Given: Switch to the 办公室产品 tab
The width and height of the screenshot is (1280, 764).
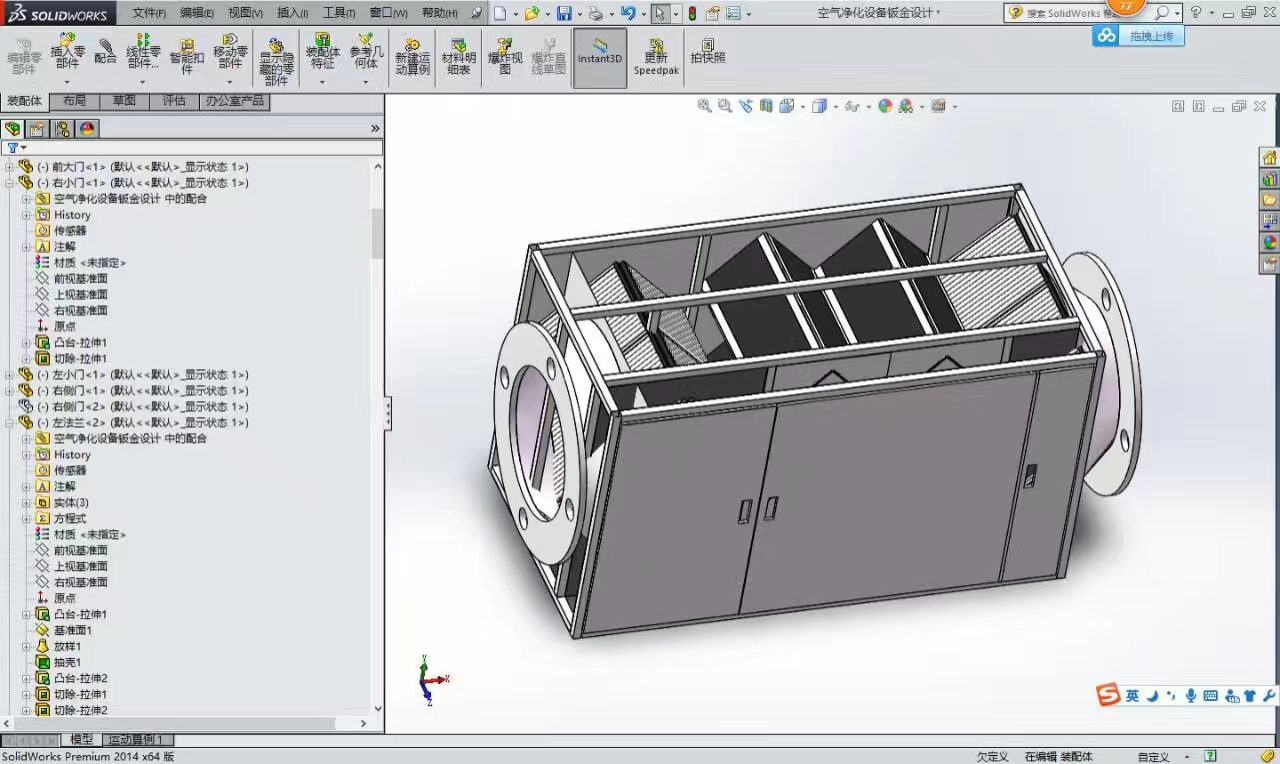Looking at the screenshot, I should coord(235,101).
